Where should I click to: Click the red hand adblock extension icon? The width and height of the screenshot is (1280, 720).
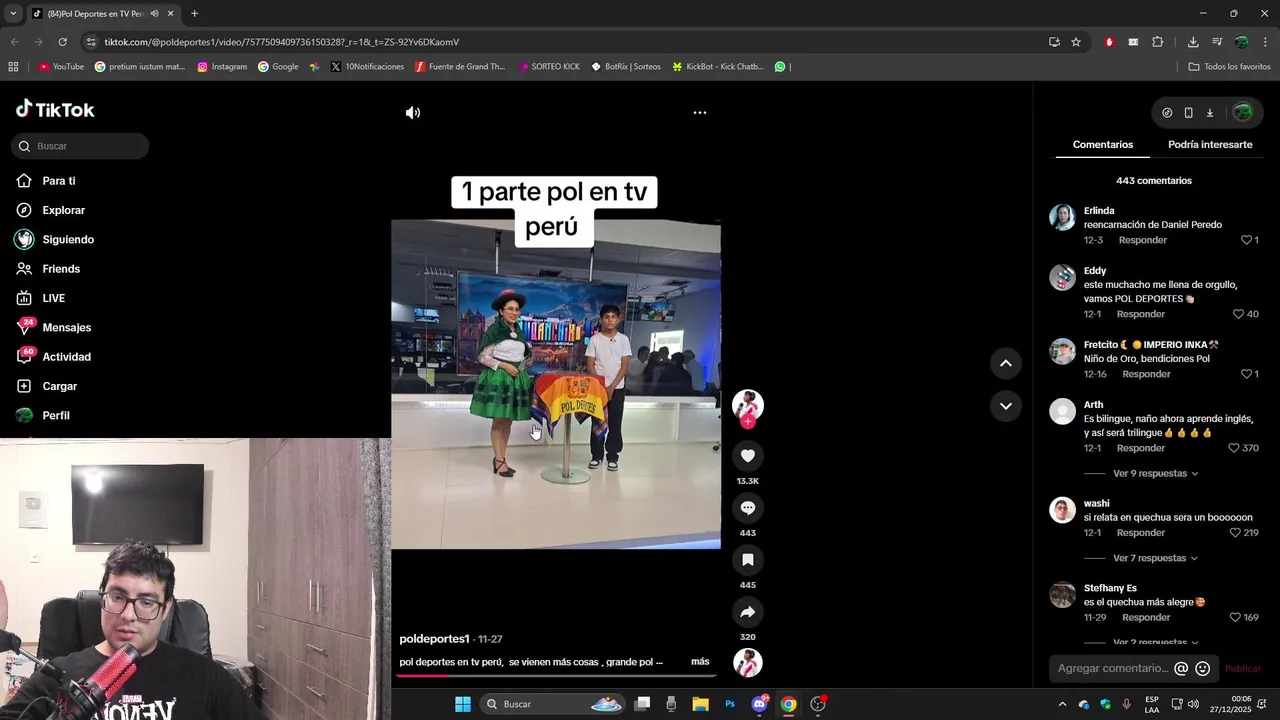tap(1109, 42)
